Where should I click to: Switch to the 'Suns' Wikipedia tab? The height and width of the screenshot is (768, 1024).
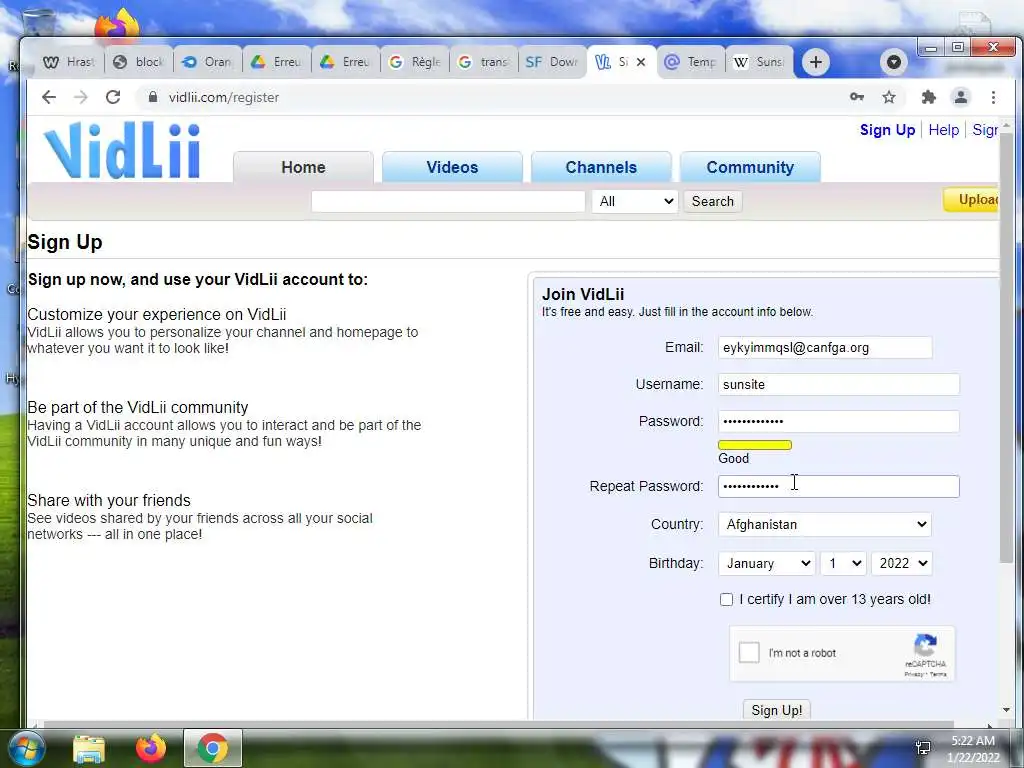[759, 62]
